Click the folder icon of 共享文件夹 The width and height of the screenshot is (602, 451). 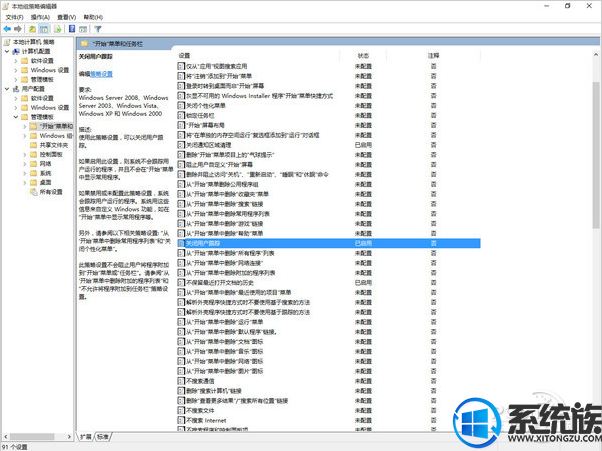(x=34, y=145)
